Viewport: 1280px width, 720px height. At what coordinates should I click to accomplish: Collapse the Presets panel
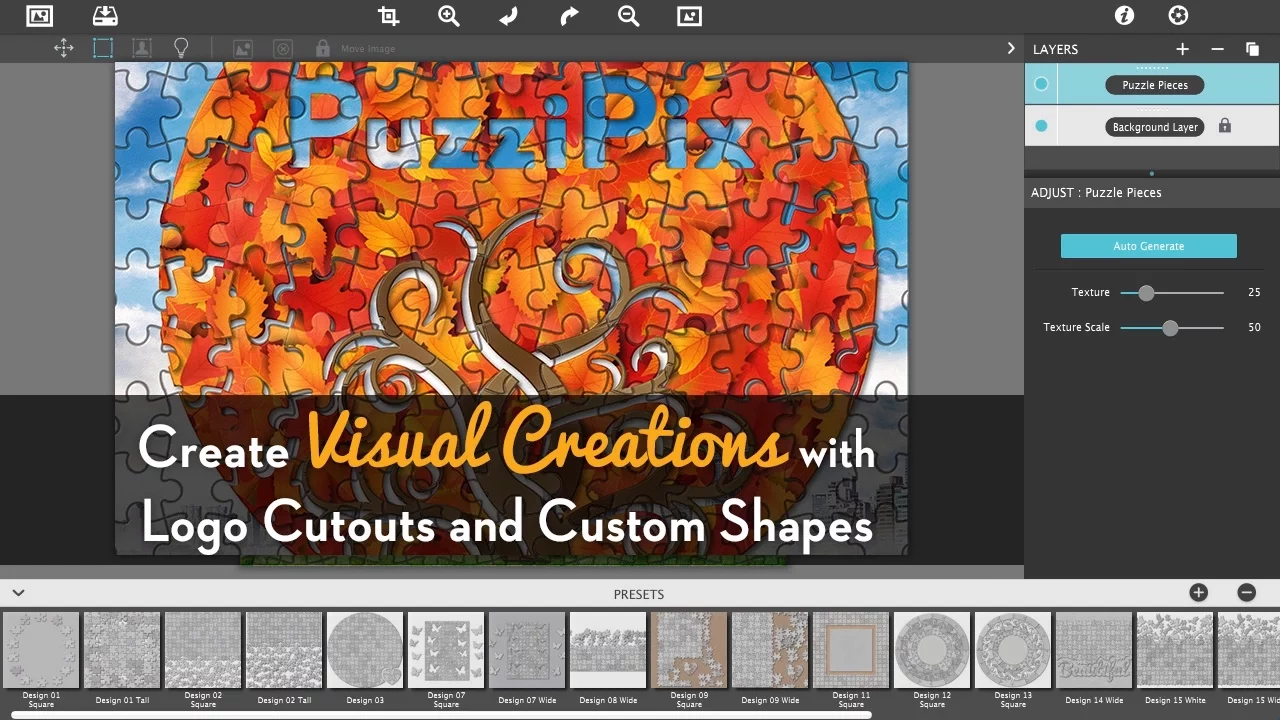(x=18, y=593)
